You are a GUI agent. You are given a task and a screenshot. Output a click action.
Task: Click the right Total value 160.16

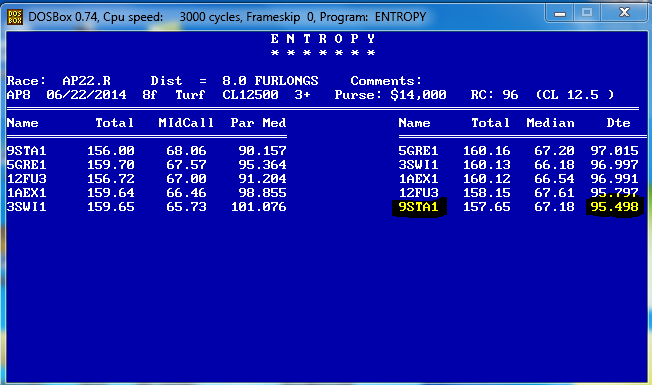[x=487, y=151]
